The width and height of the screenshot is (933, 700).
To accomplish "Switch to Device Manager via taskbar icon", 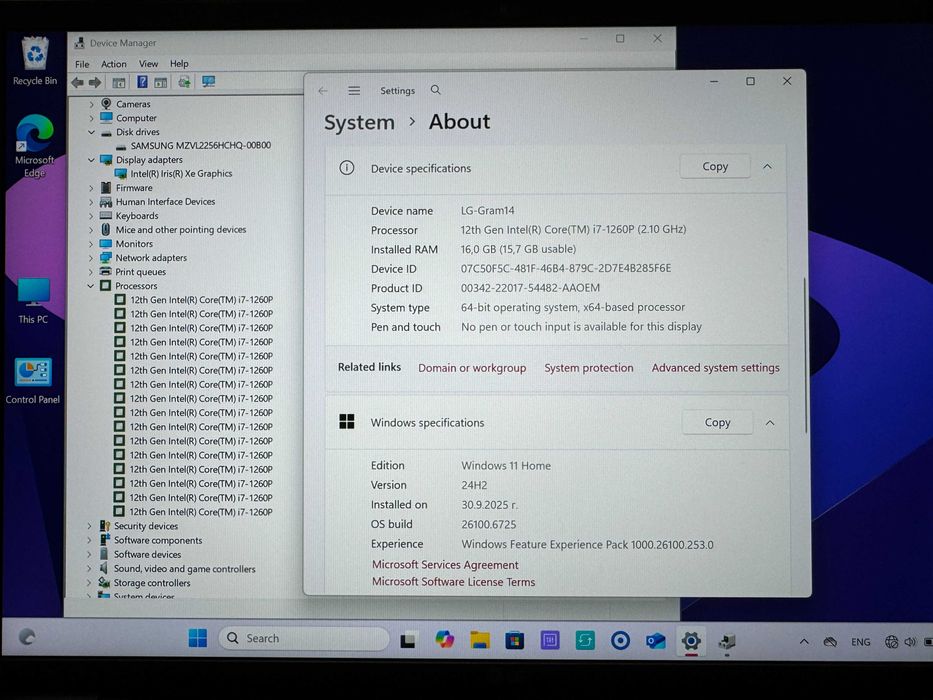I will click(727, 642).
